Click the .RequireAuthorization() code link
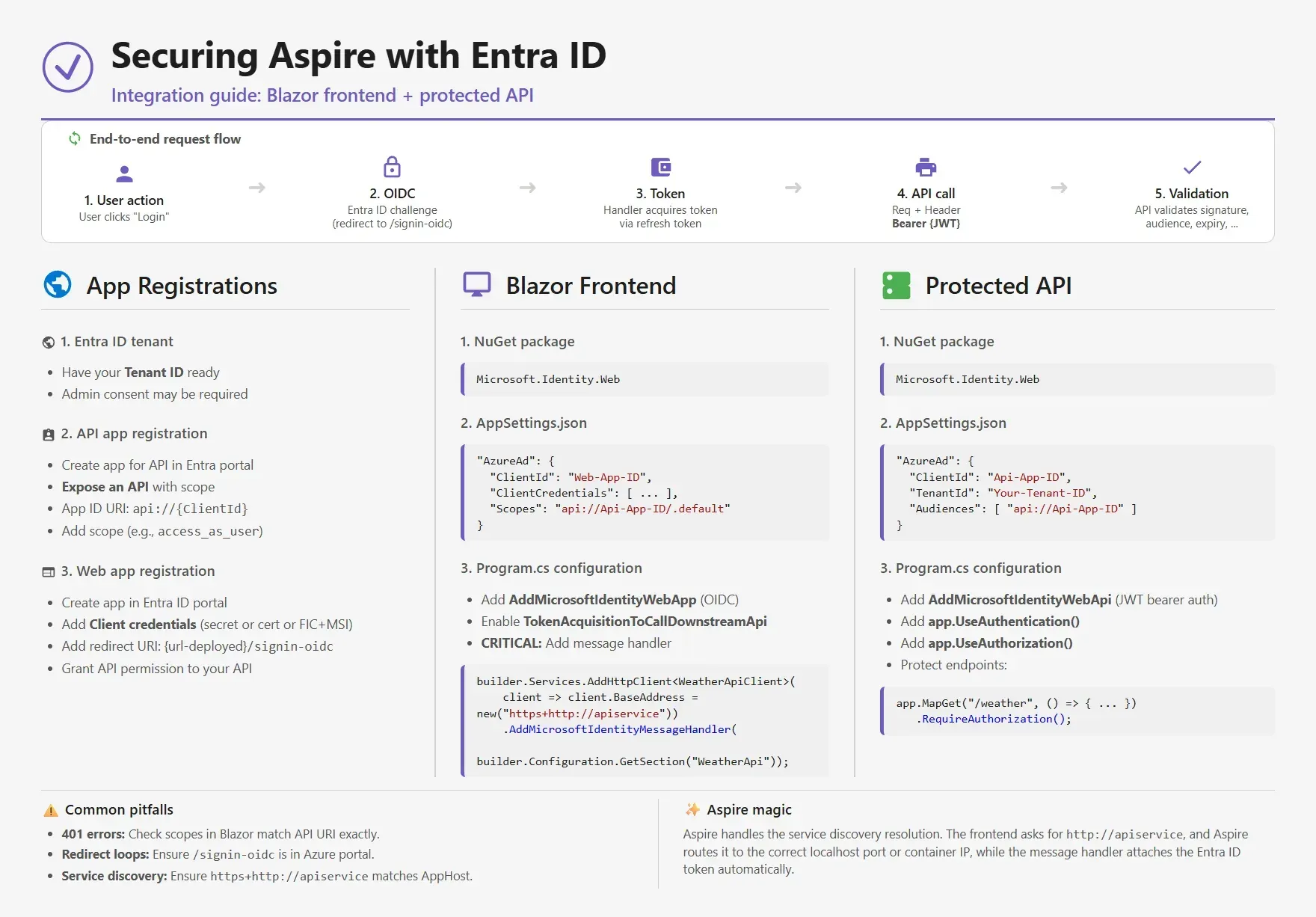1316x917 pixels. click(x=994, y=719)
